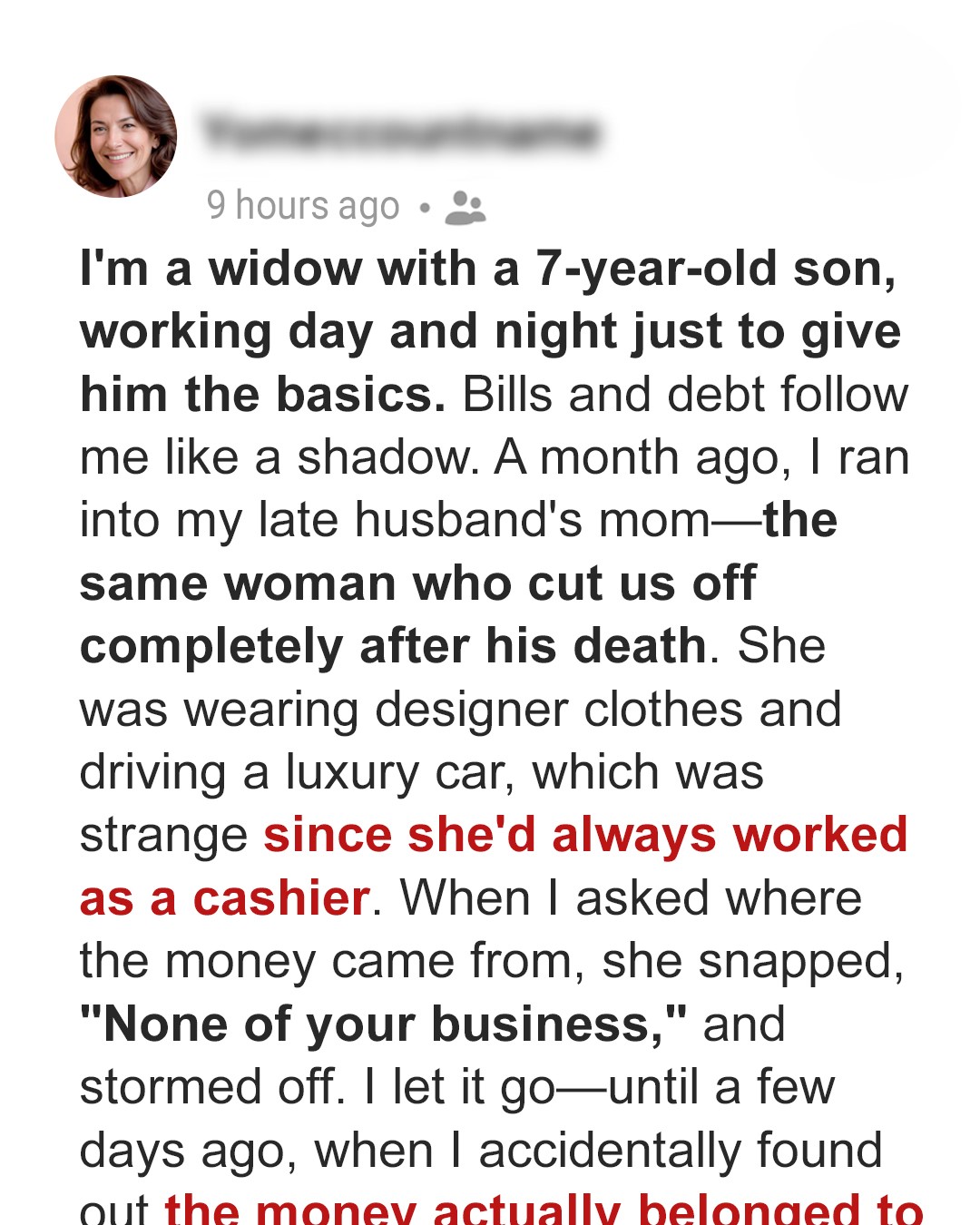Viewport: 980px width, 1225px height.
Task: Click bold text "completely after his death"
Action: point(393,646)
